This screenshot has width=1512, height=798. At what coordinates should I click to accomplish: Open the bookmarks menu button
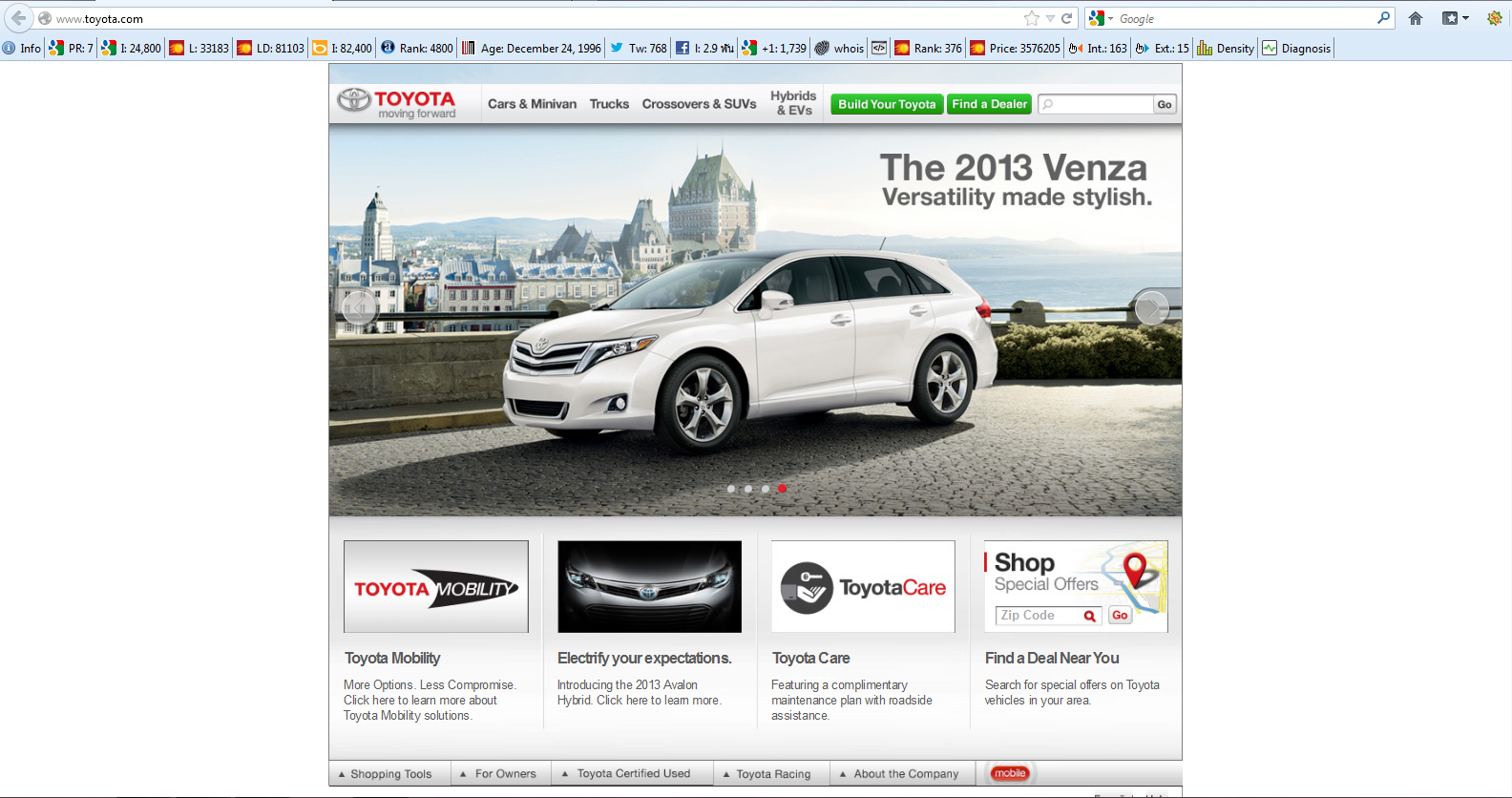click(x=1455, y=18)
